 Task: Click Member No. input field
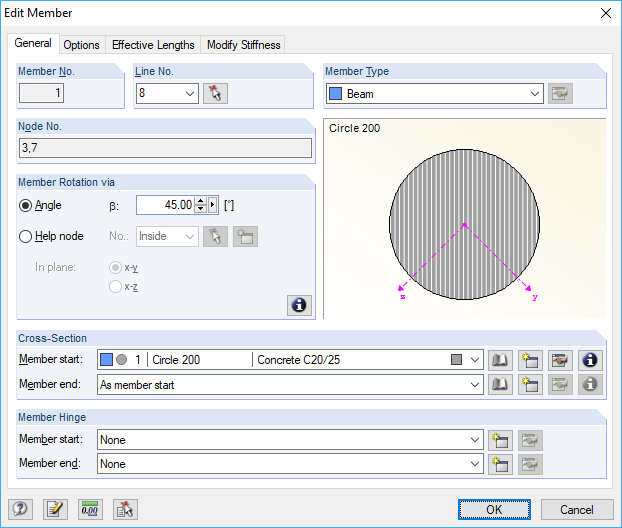tap(41, 93)
